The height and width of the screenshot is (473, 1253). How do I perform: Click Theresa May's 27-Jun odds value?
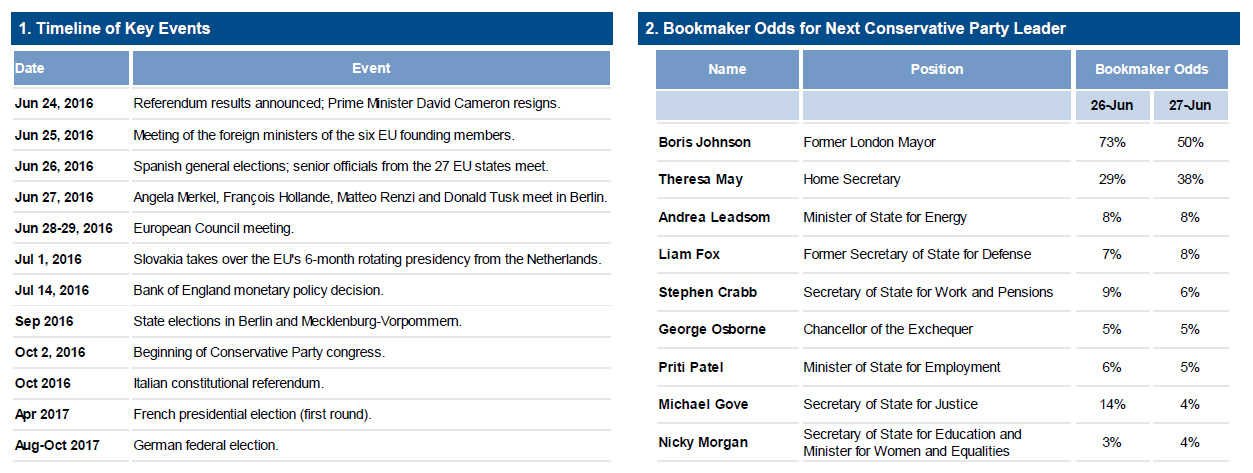tap(1189, 180)
